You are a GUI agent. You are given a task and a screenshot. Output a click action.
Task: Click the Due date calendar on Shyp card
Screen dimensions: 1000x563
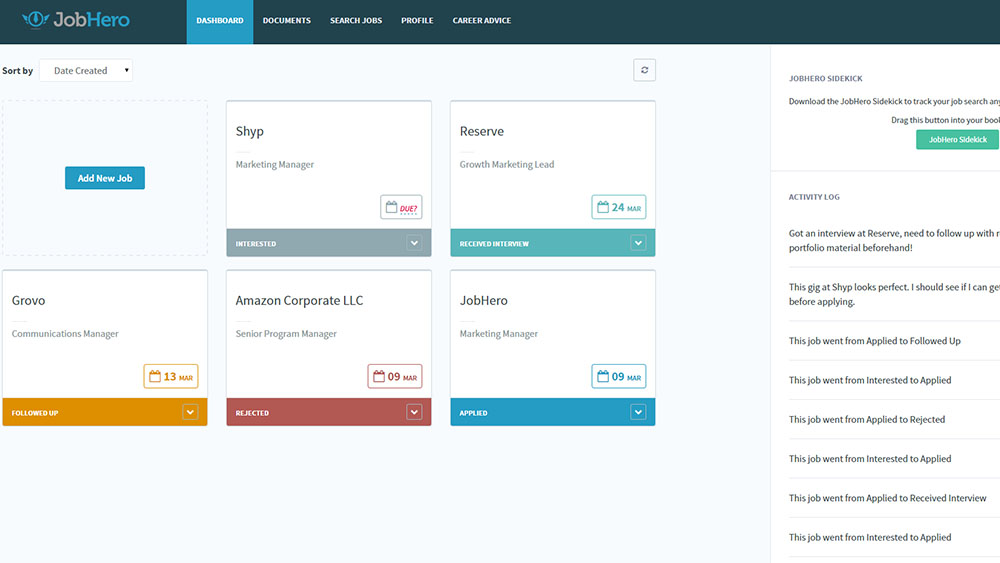[401, 207]
